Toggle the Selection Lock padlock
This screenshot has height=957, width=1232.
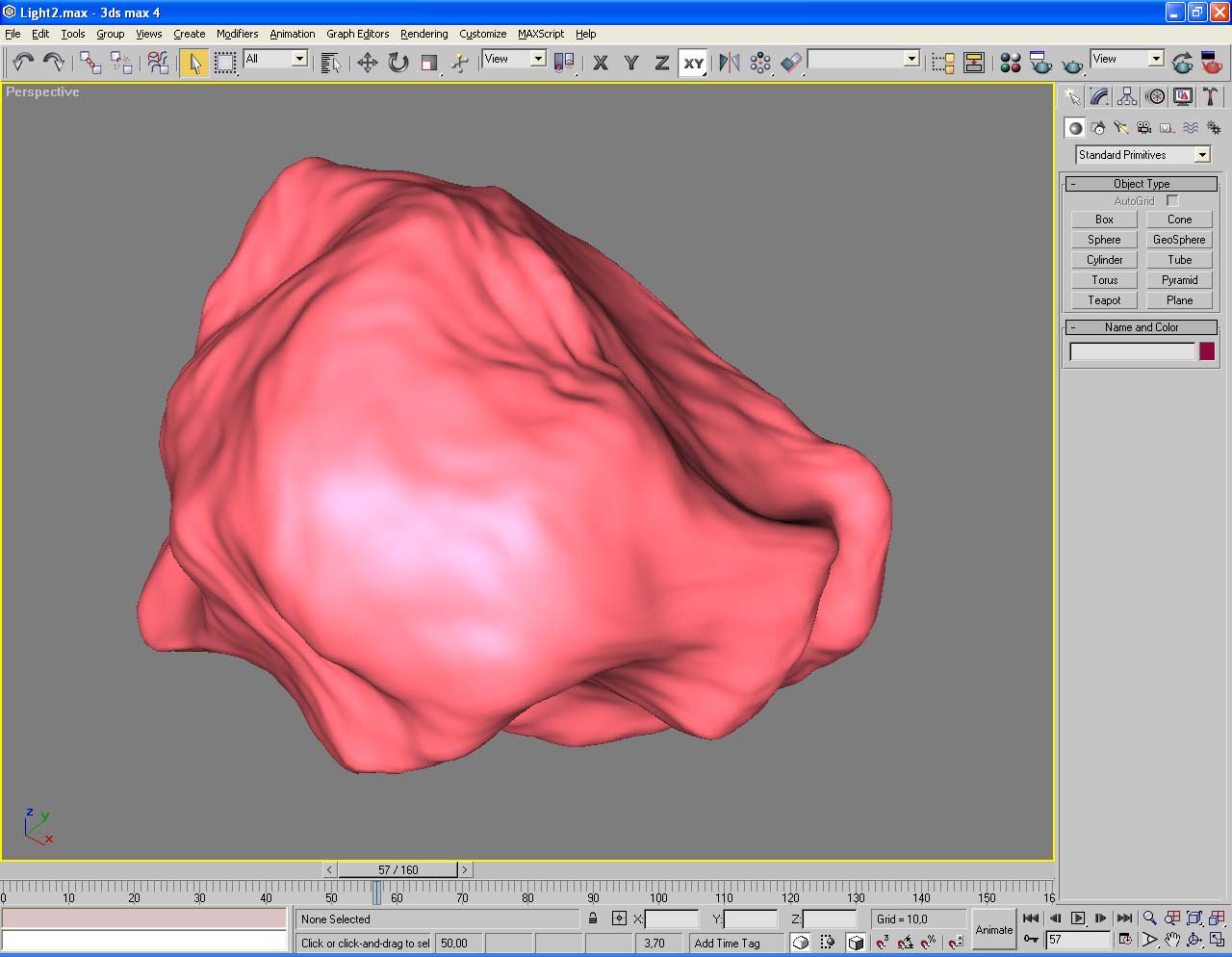coord(593,918)
